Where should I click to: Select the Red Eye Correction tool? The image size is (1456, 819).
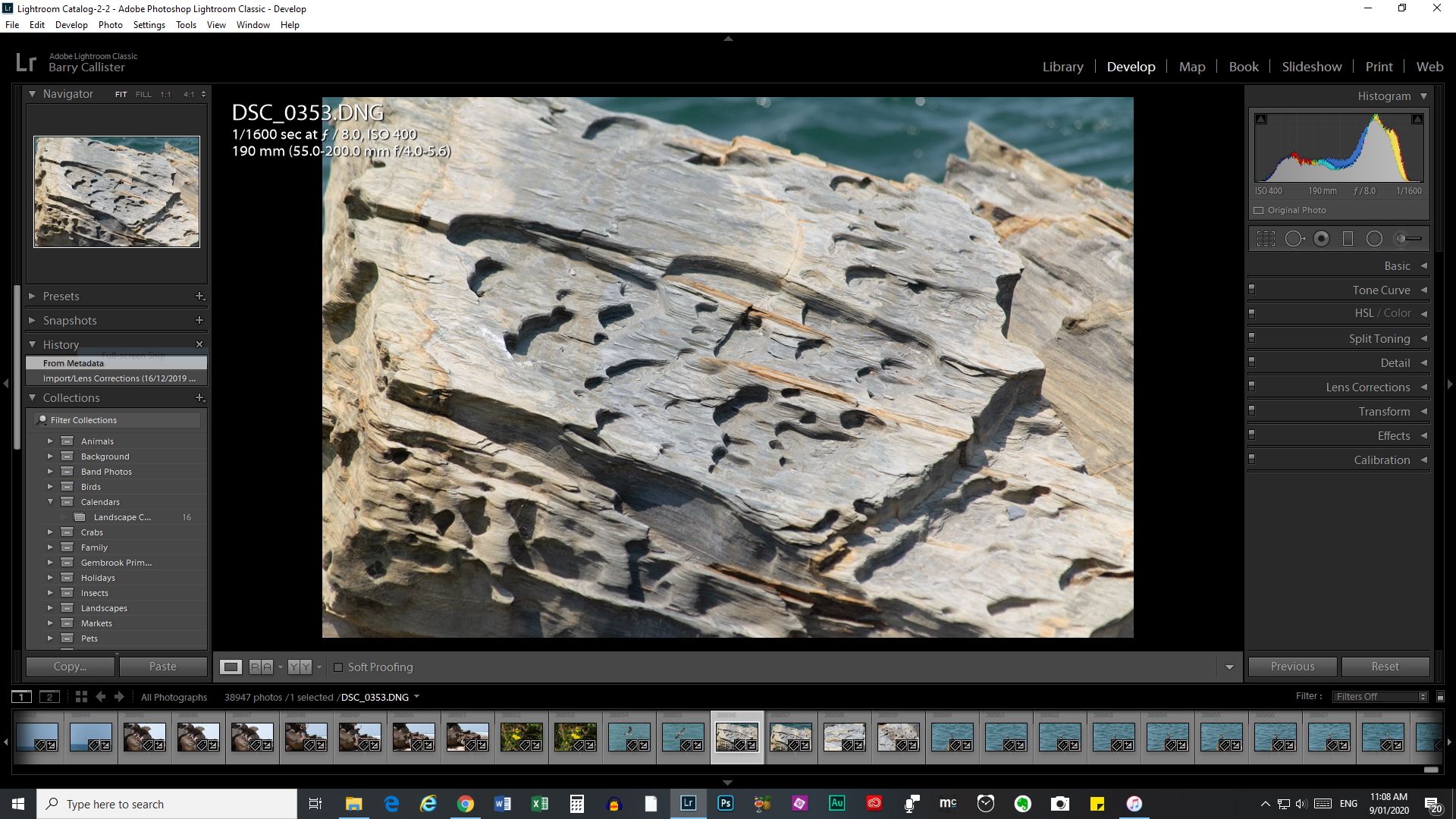coord(1322,239)
